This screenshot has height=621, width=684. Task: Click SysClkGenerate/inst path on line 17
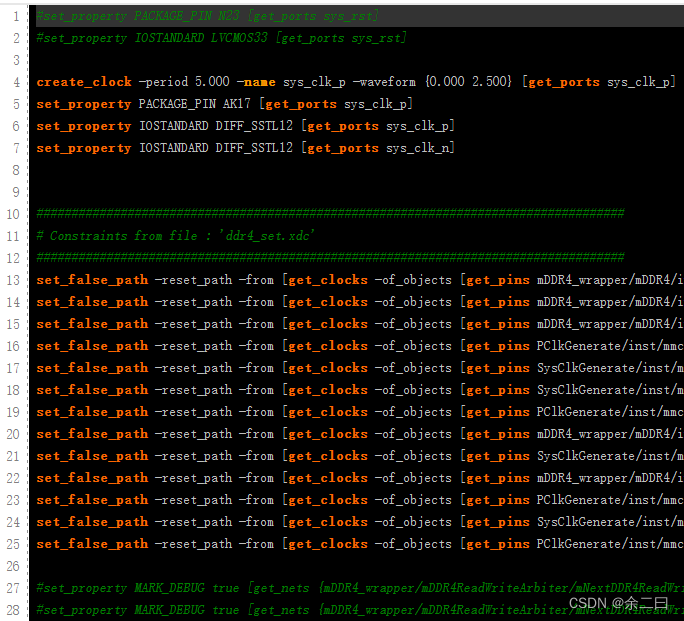click(x=610, y=368)
